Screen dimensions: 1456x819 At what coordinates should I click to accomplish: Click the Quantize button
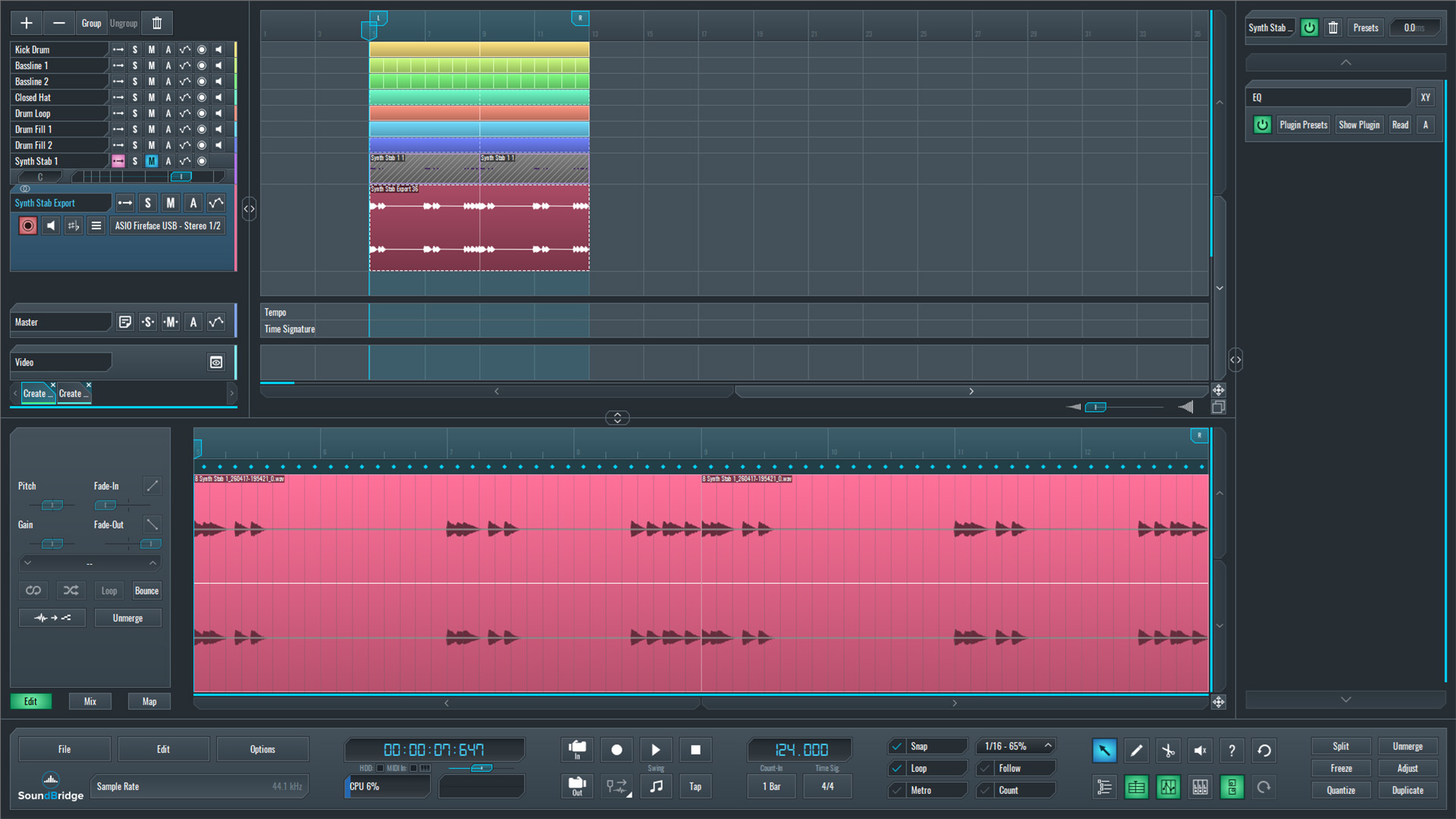point(1341,790)
